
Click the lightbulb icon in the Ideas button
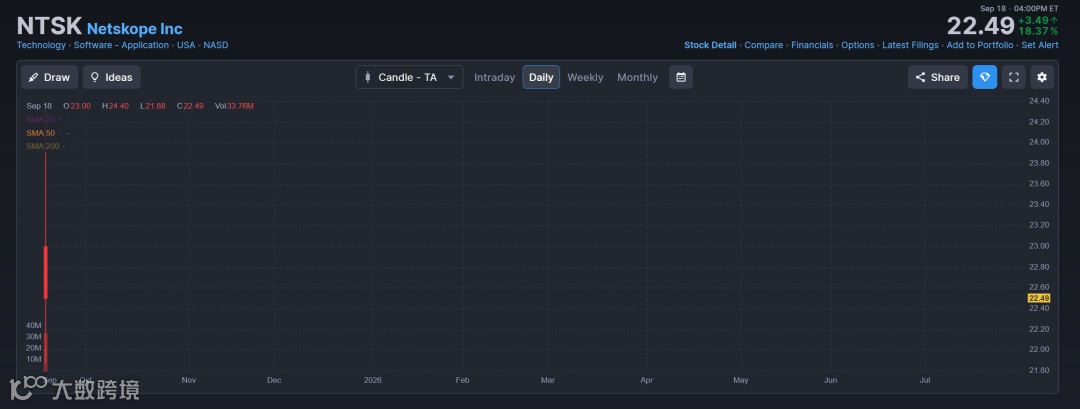coord(95,77)
